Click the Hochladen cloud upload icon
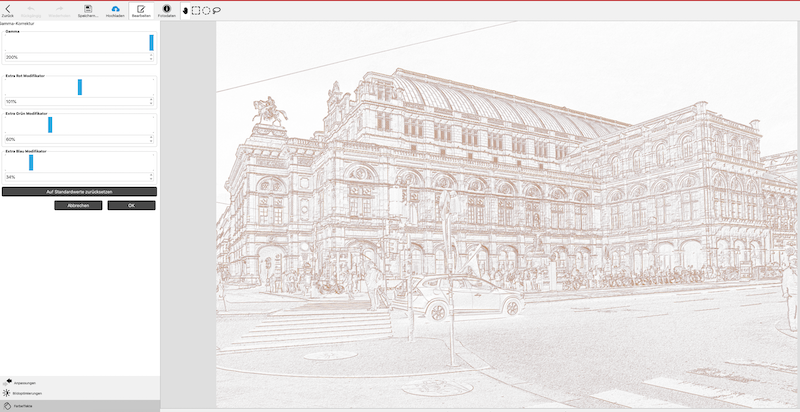 point(115,9)
